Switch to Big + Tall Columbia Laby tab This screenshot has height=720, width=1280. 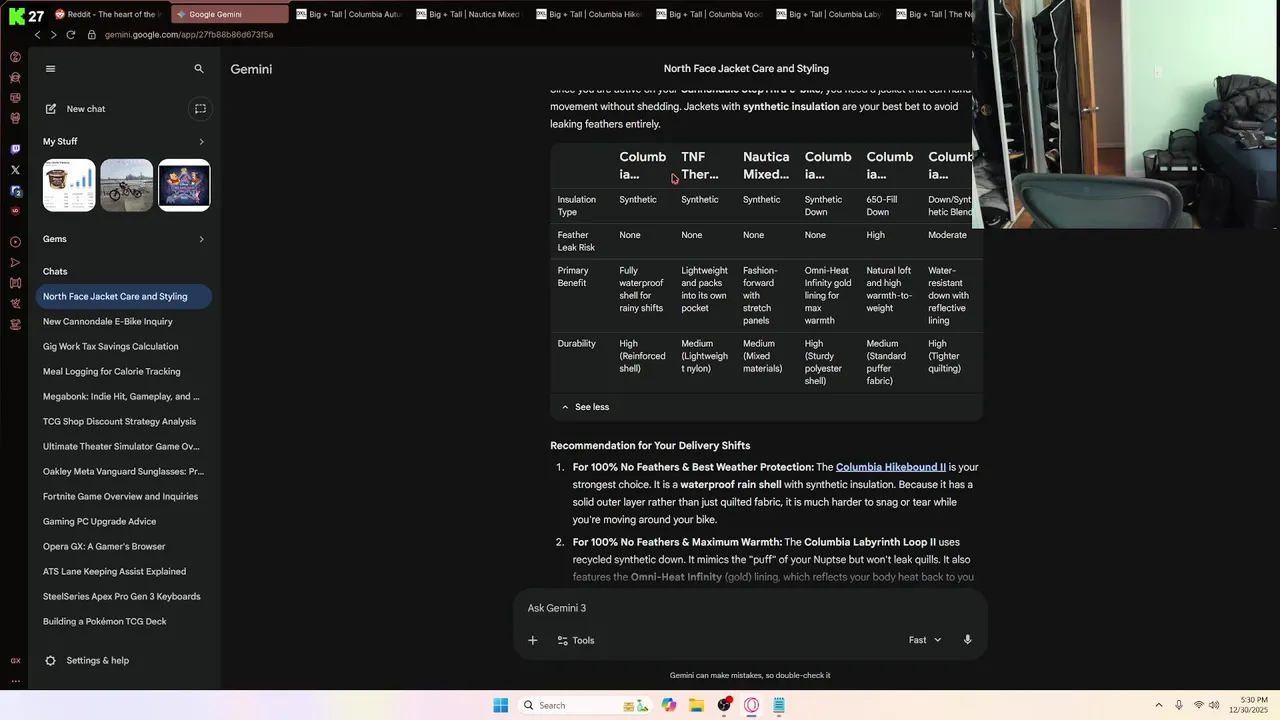tap(829, 14)
